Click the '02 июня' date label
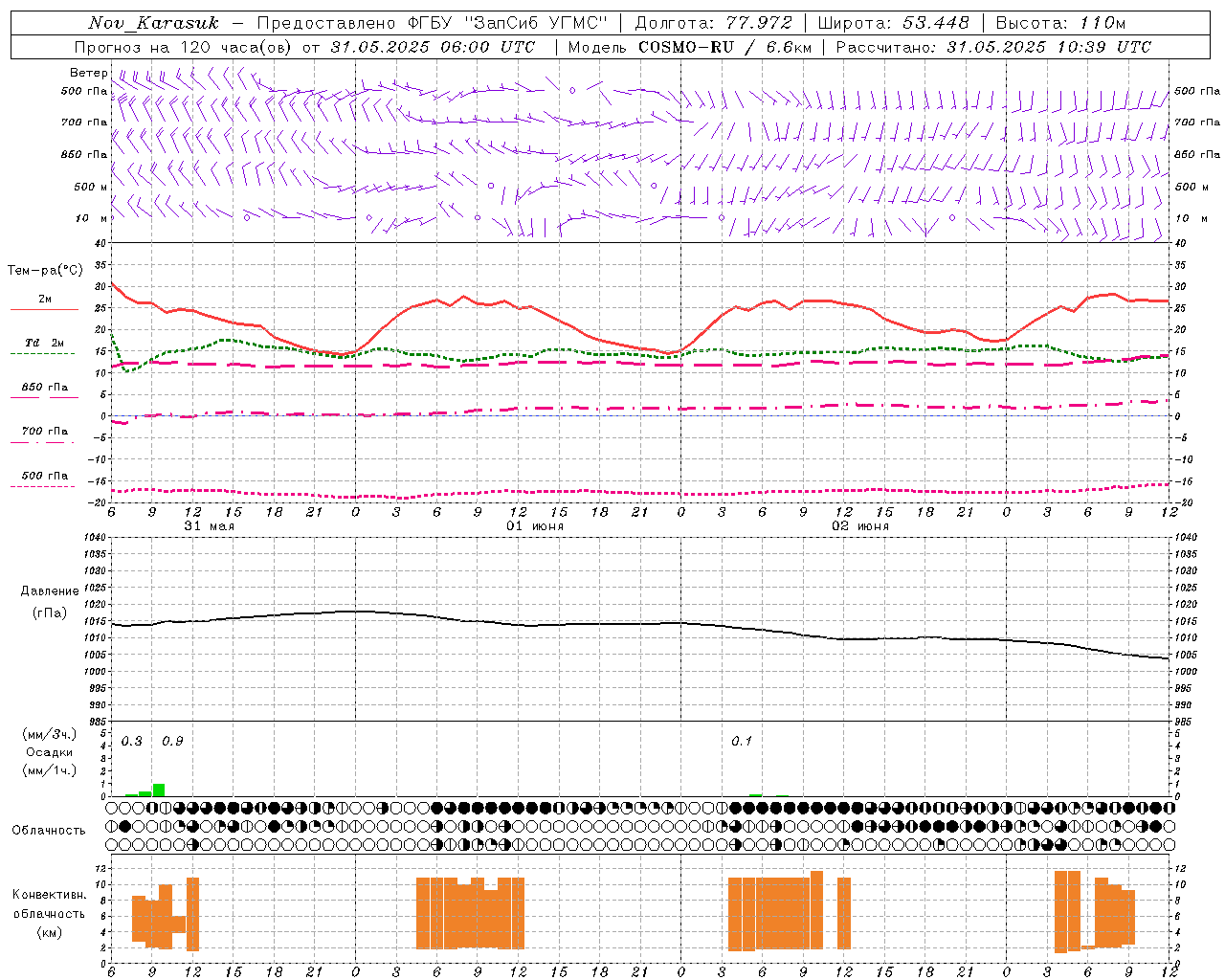1225x980 pixels. pos(860,526)
